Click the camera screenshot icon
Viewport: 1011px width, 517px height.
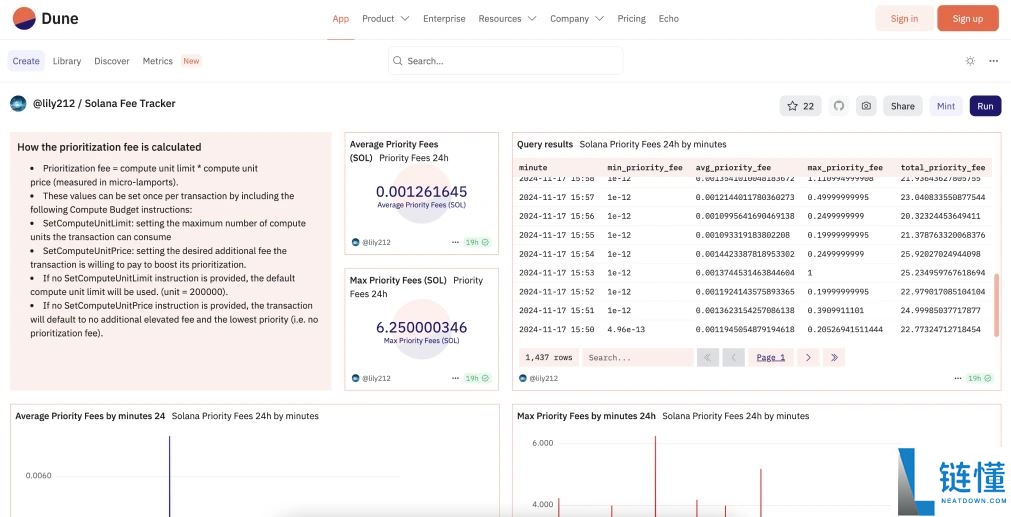(866, 106)
